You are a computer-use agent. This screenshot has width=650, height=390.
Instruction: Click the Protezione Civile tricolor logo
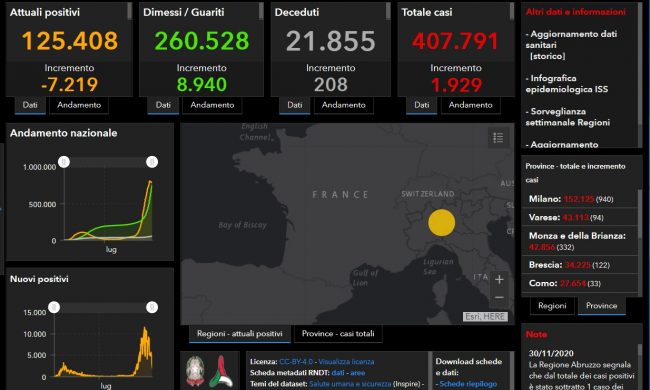click(221, 371)
